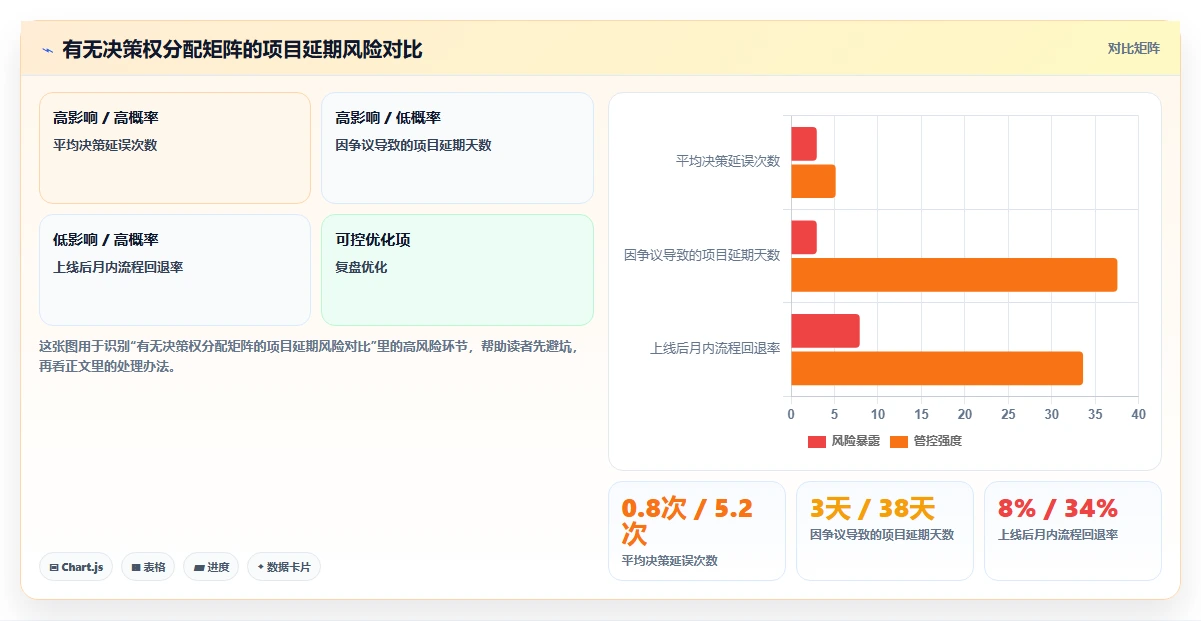The height and width of the screenshot is (621, 1201).
Task: Open the 3天 / 38天 data card
Action: 885,531
